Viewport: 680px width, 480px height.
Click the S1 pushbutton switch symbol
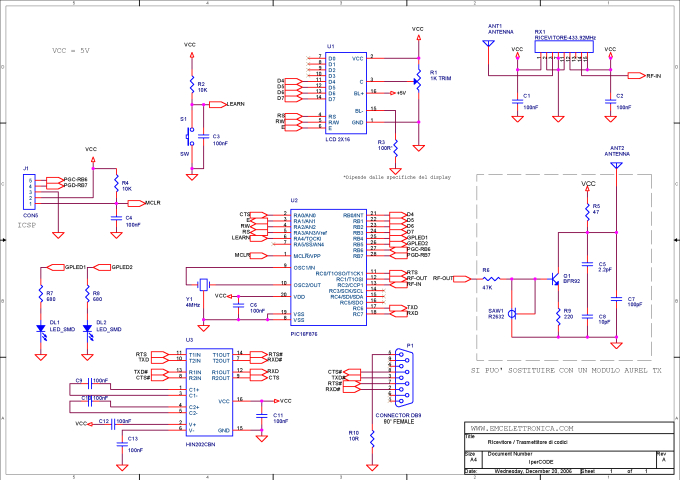point(189,134)
